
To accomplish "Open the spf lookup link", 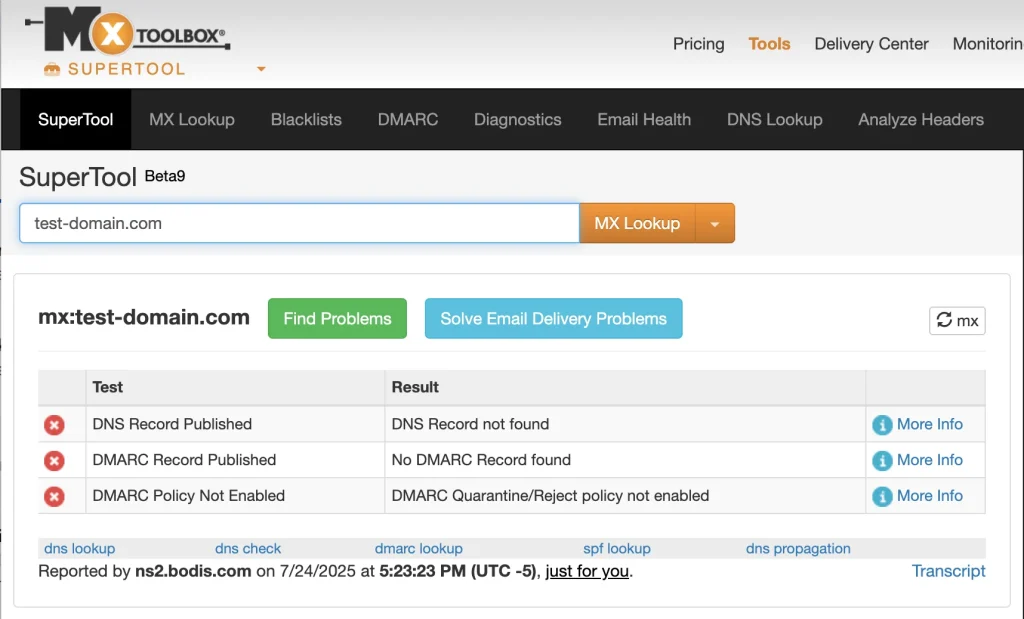I will pos(617,548).
